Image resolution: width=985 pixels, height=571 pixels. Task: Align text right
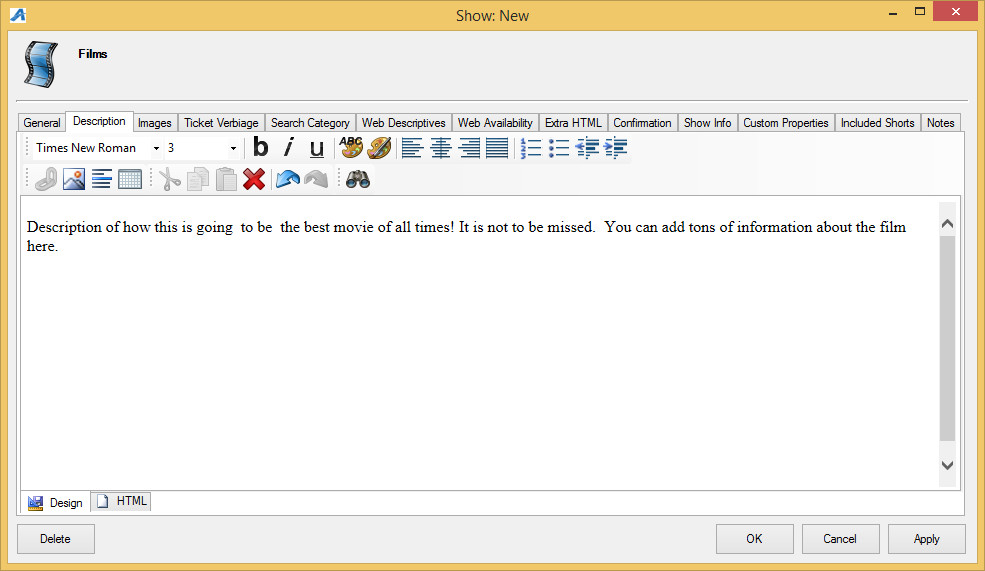[469, 148]
